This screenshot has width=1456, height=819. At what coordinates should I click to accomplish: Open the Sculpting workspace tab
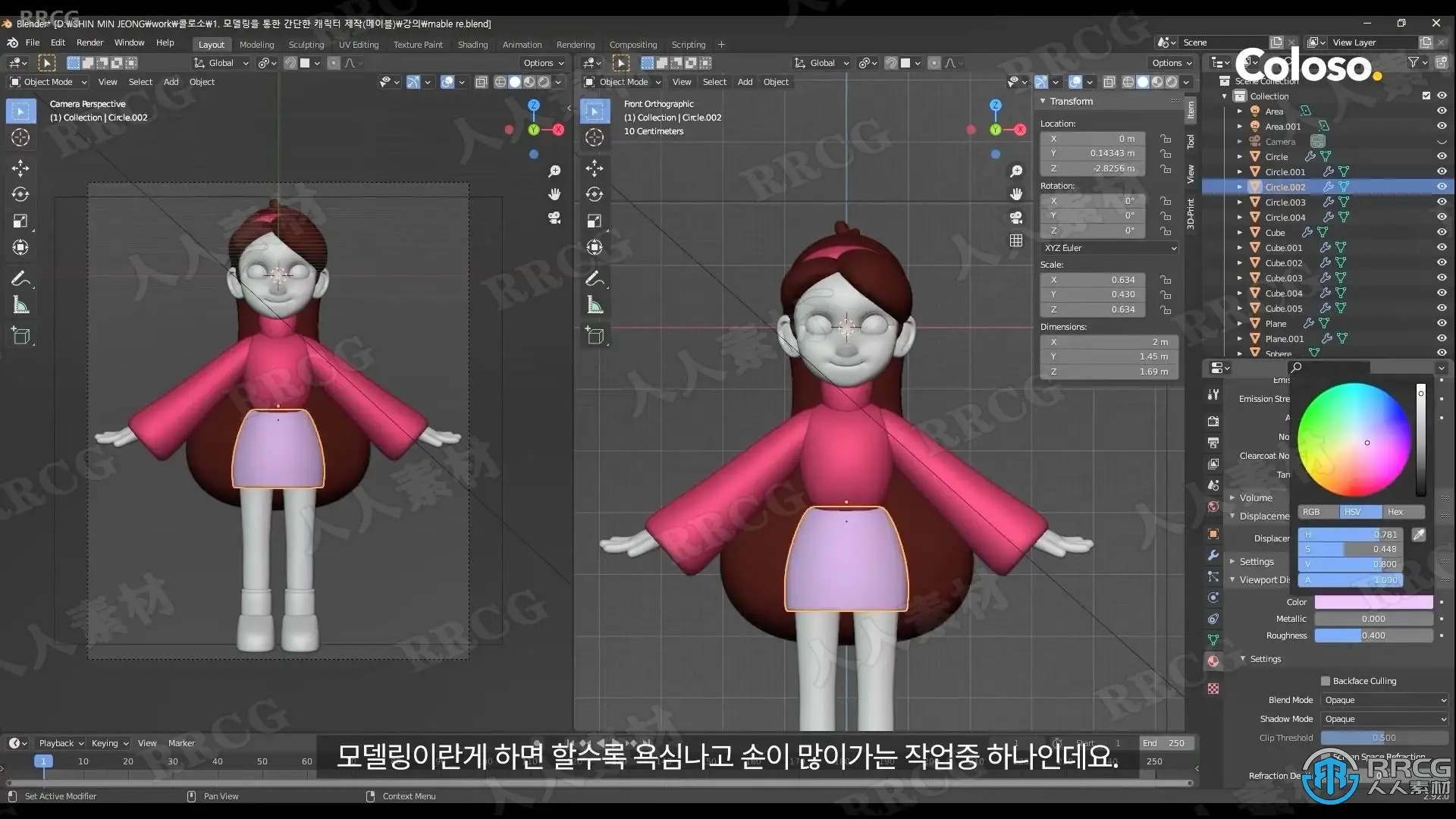(306, 45)
